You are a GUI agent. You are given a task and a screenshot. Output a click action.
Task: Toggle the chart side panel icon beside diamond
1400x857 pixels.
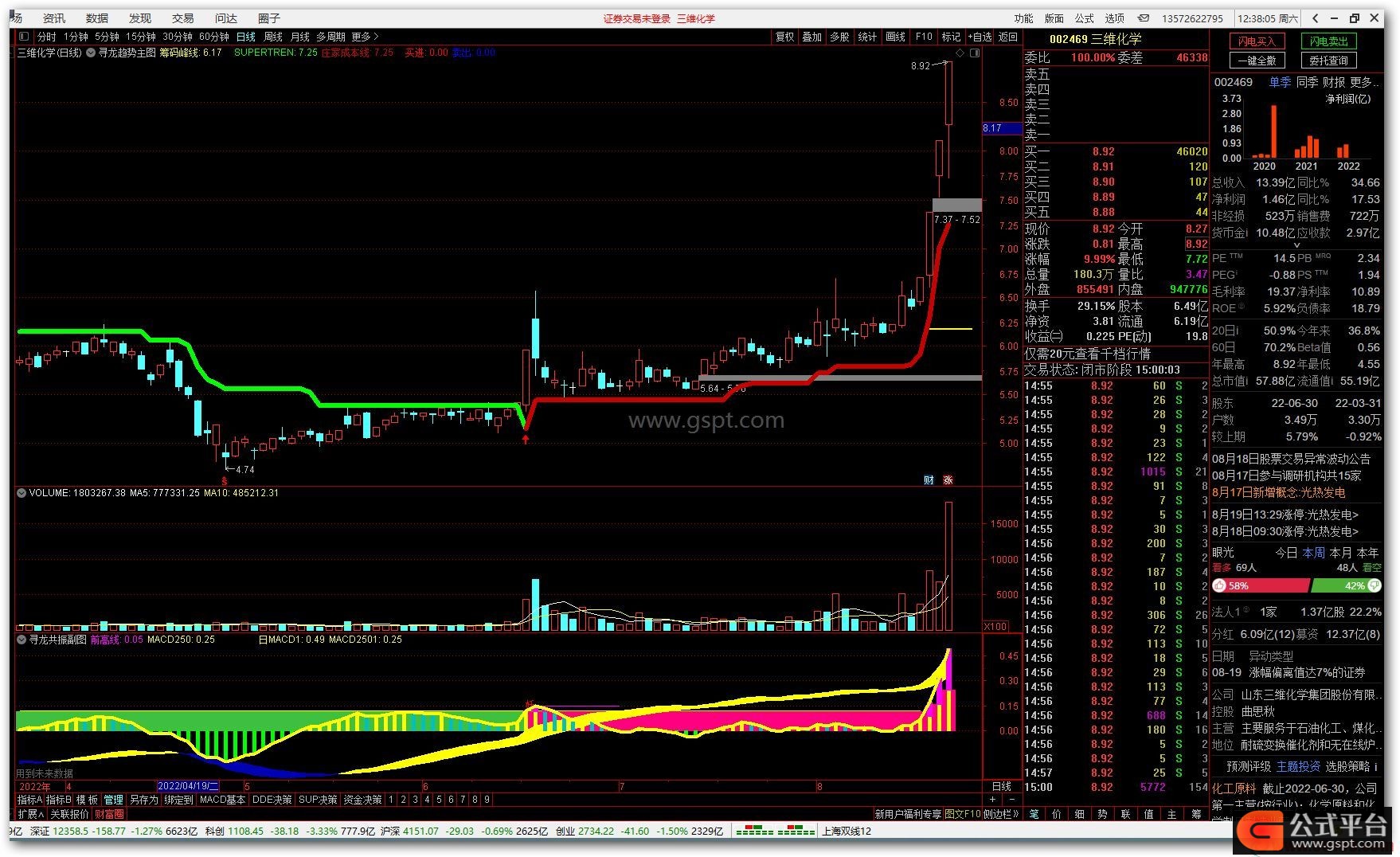point(974,53)
